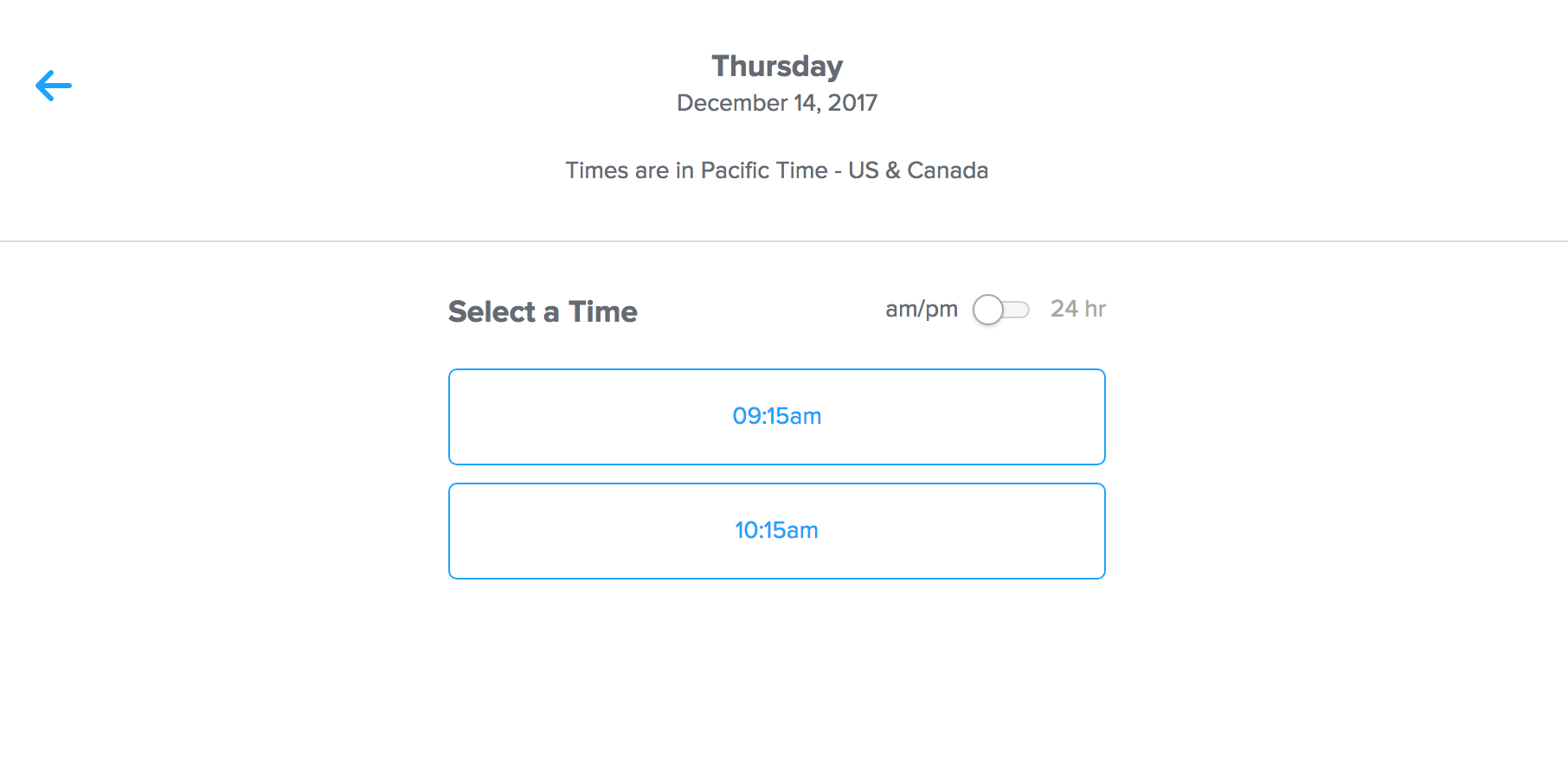Screen dimensions: 1568x775
Task: Click the word "Time" in the Select heading
Action: (x=602, y=311)
